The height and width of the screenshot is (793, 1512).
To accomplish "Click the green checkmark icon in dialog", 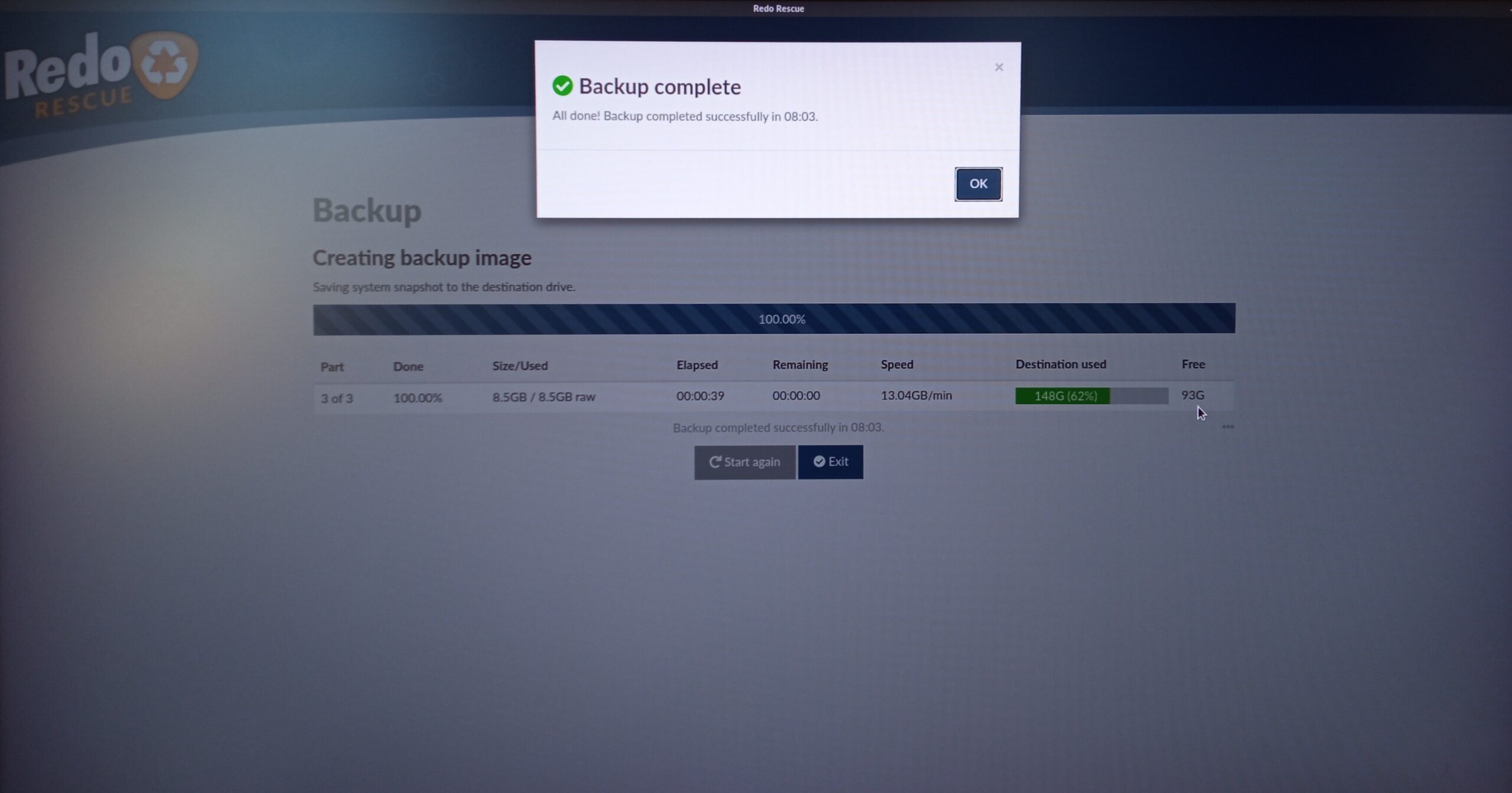I will (562, 86).
